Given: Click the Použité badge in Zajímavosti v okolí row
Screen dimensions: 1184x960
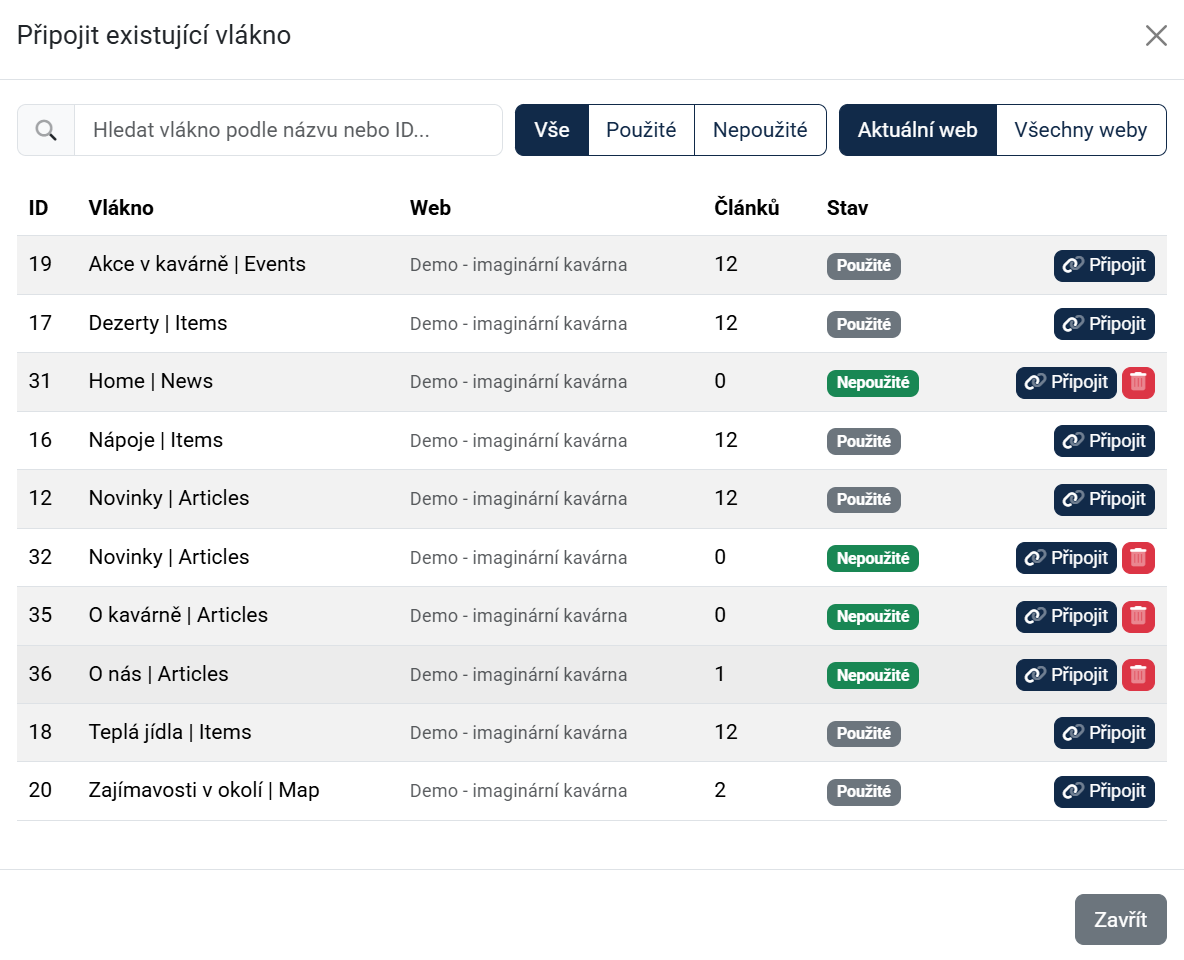Looking at the screenshot, I should (x=864, y=792).
